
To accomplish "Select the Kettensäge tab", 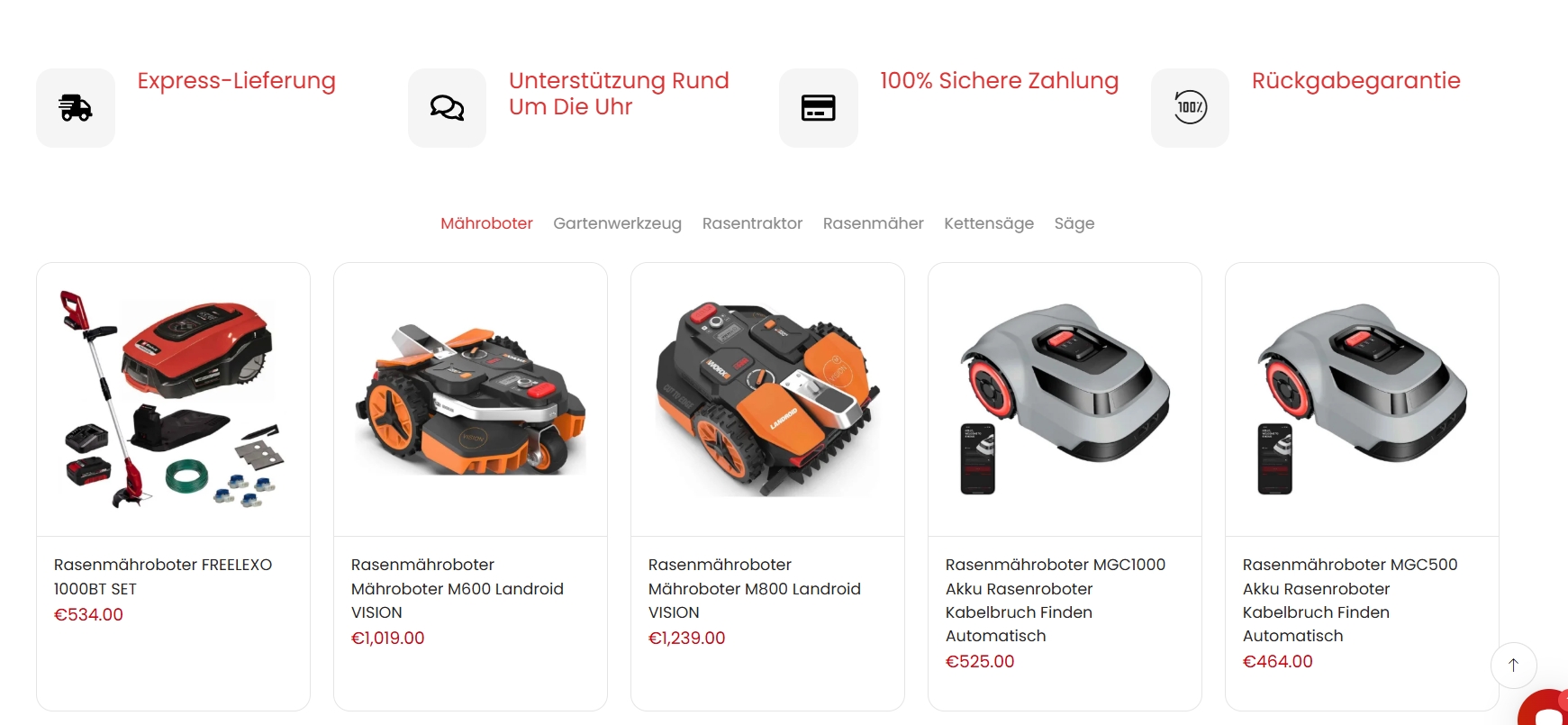I will [x=989, y=223].
